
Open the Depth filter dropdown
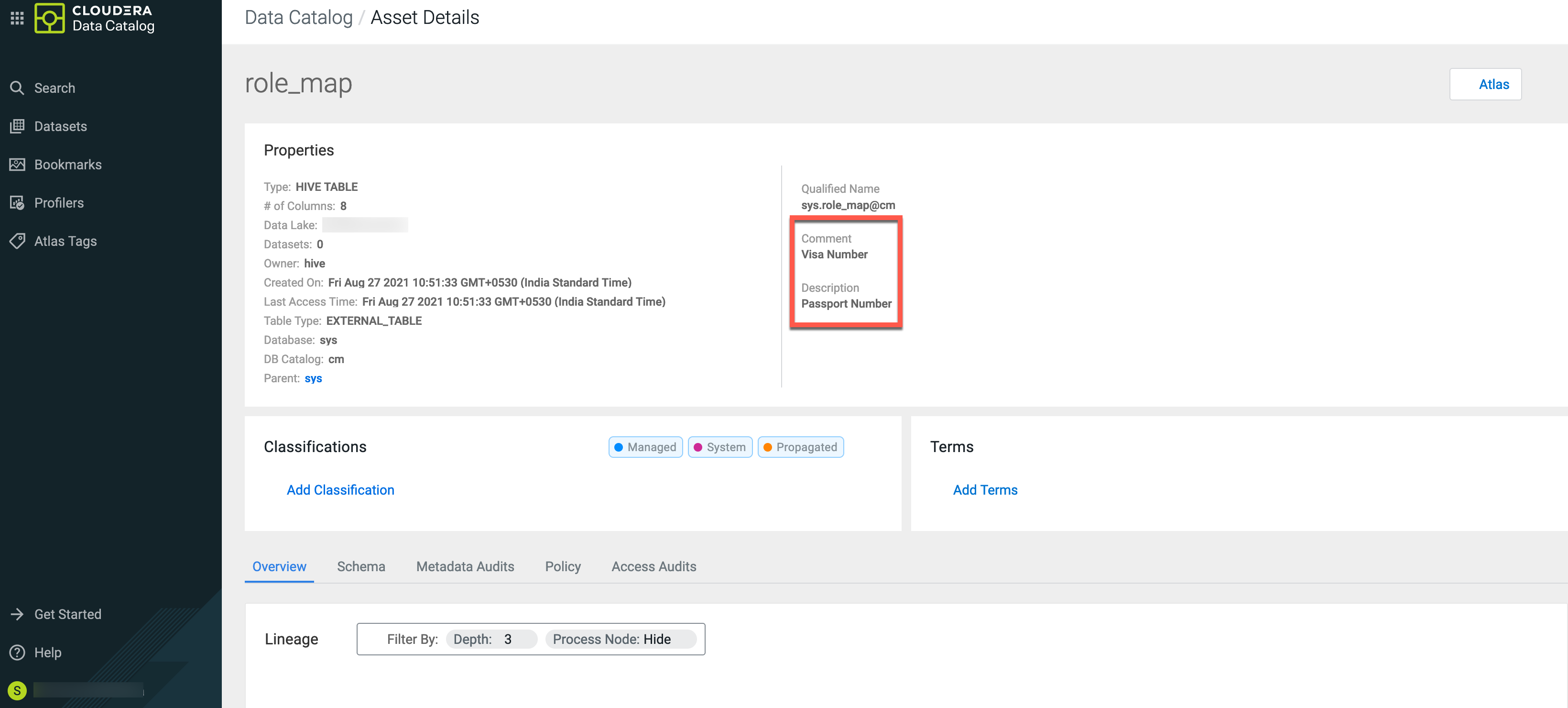pyautogui.click(x=491, y=639)
